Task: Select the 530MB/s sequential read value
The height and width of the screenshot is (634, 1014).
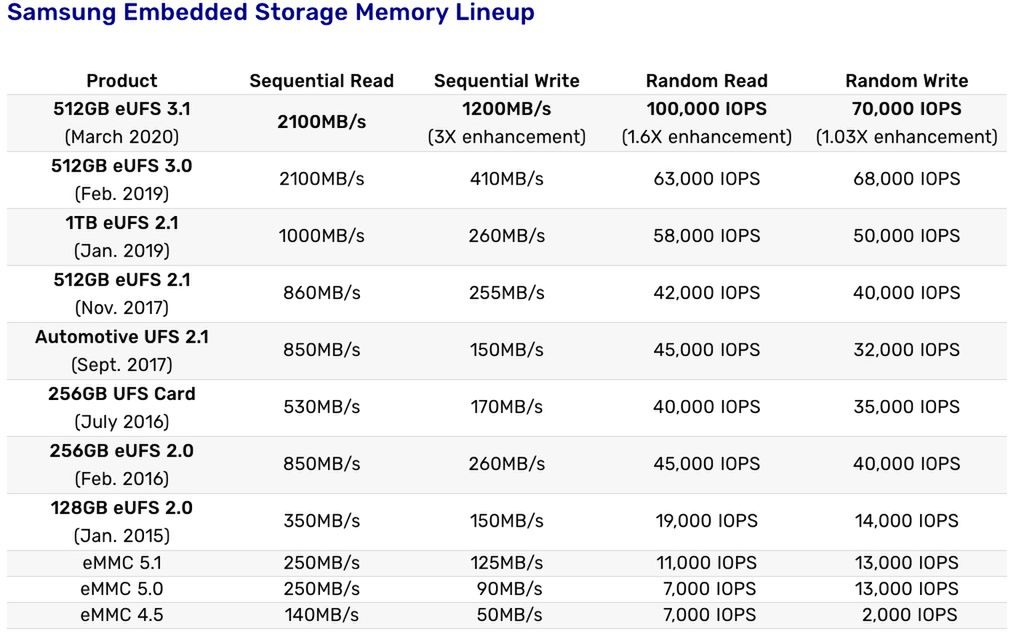Action: [321, 407]
